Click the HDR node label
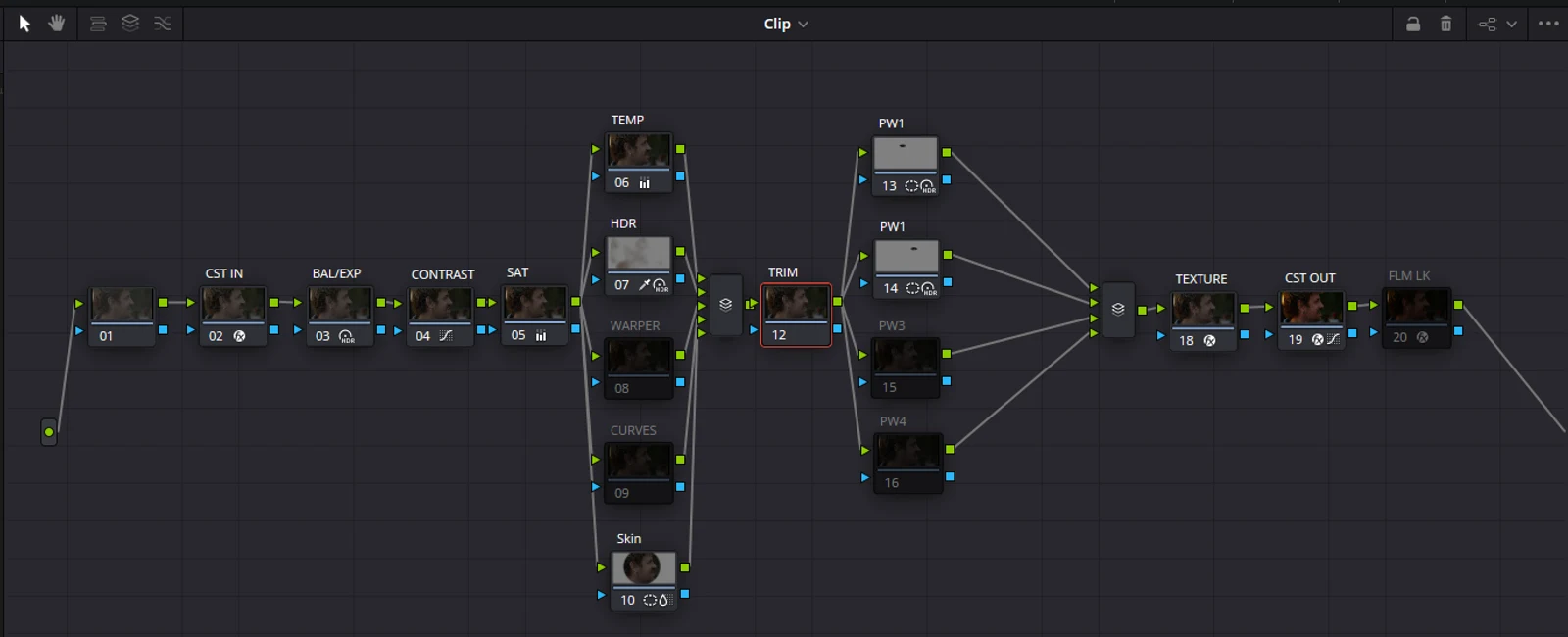 coord(623,224)
